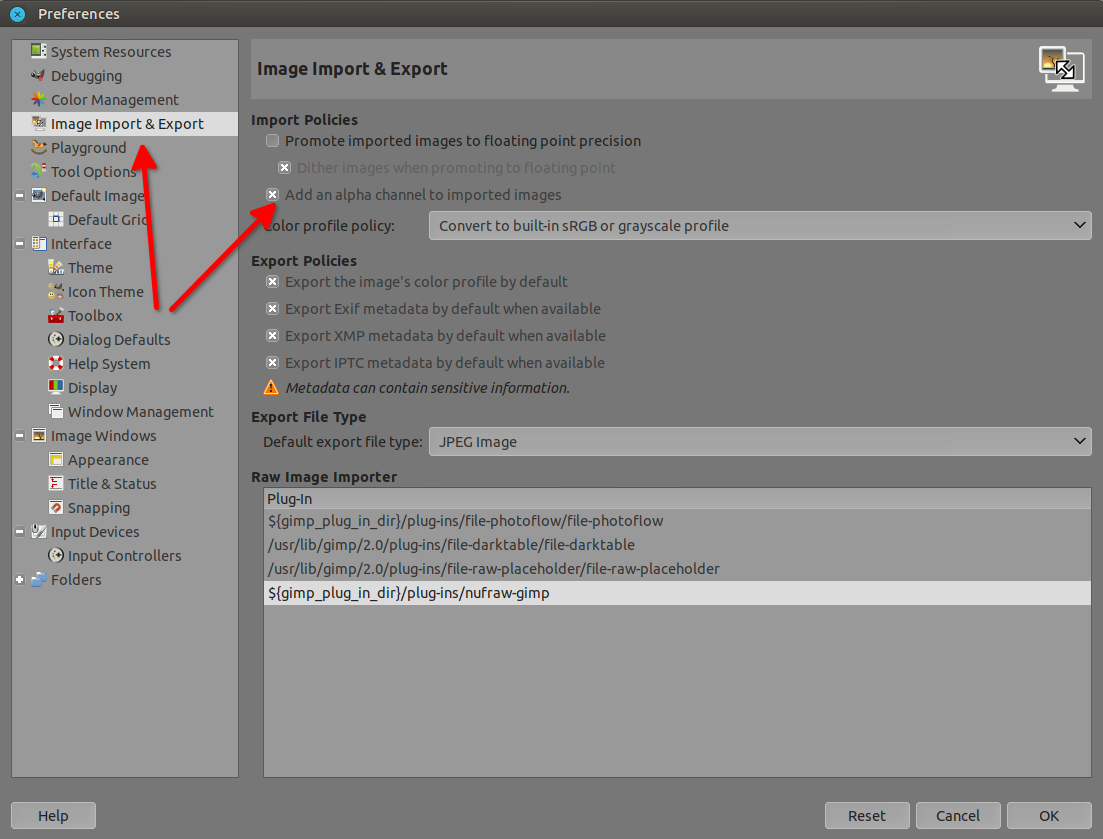Click the Toolbox icon
1103x839 pixels.
click(56, 315)
